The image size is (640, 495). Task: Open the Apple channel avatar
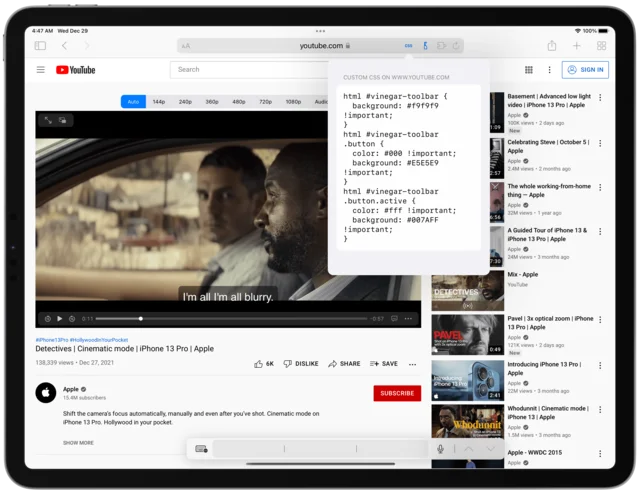point(46,393)
